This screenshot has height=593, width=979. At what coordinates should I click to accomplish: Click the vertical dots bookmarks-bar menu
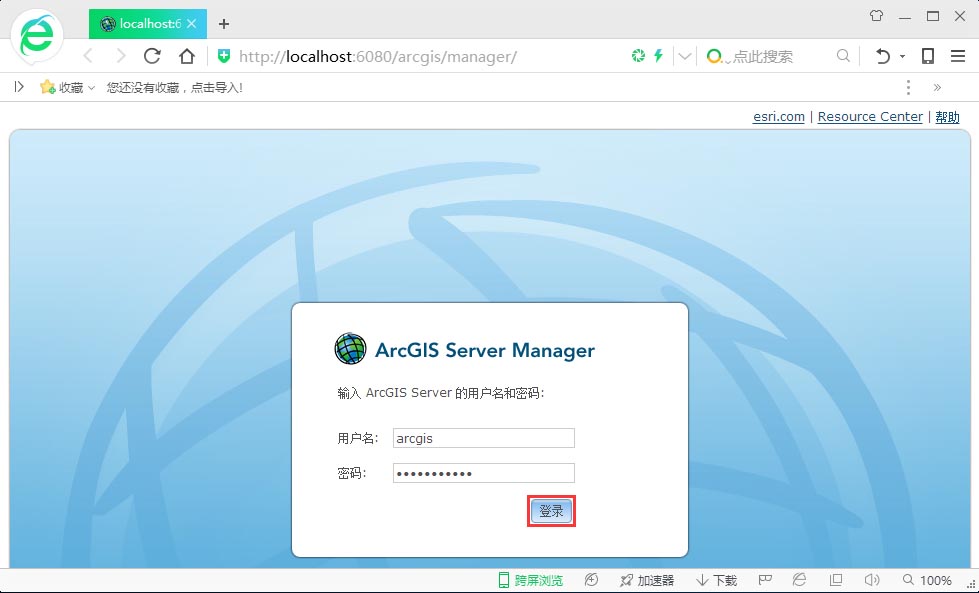pos(908,87)
